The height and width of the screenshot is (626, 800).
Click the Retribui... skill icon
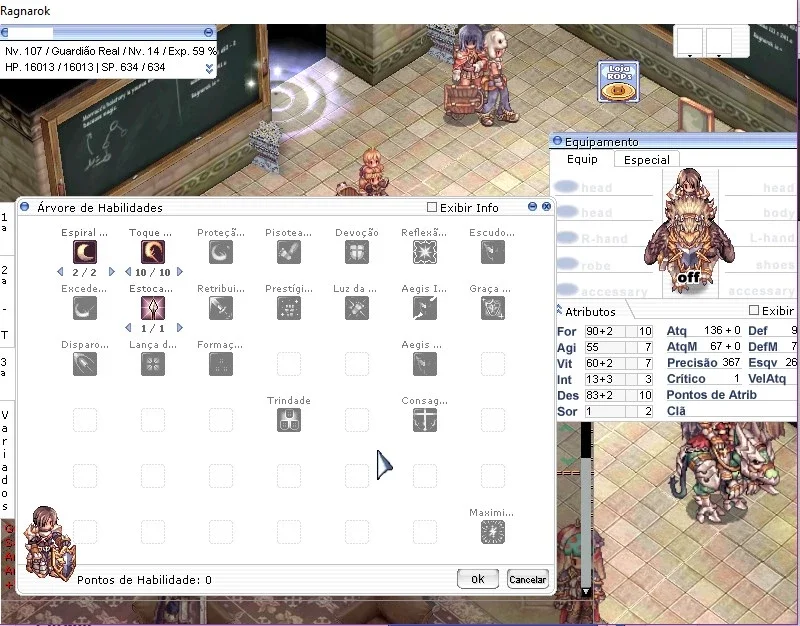pyautogui.click(x=221, y=308)
